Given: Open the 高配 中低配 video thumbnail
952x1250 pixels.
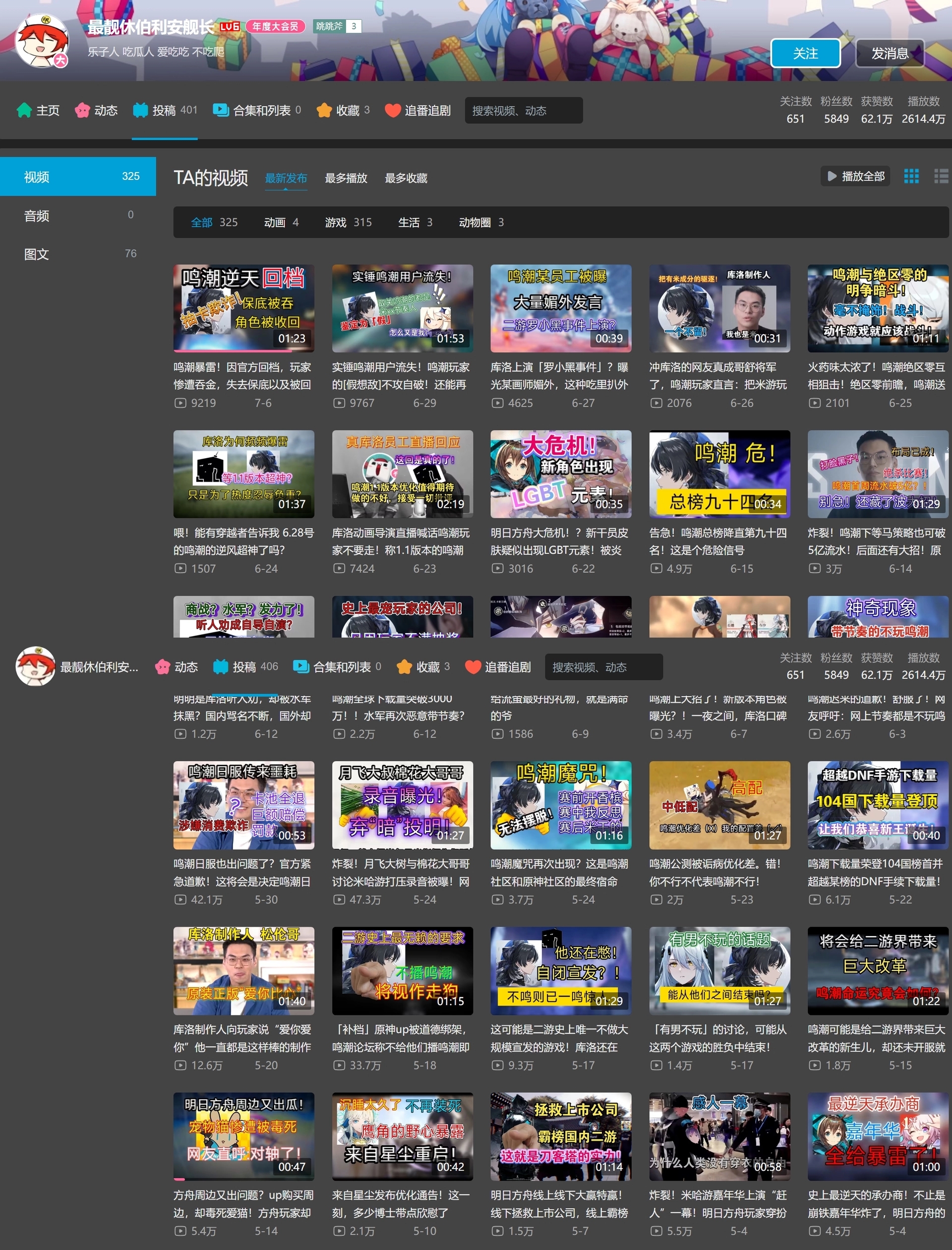Looking at the screenshot, I should (719, 805).
